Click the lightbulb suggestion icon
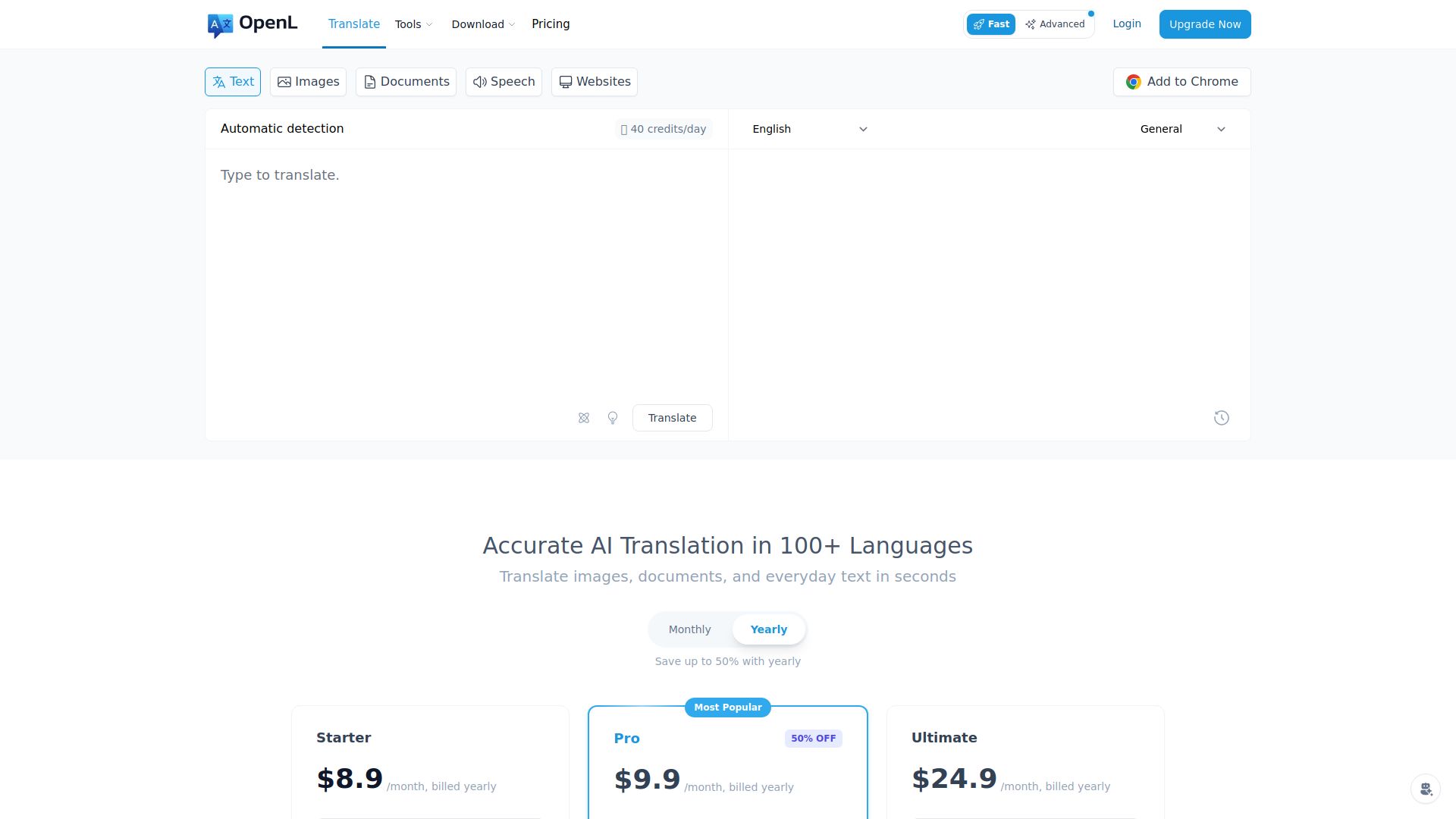 pyautogui.click(x=613, y=418)
